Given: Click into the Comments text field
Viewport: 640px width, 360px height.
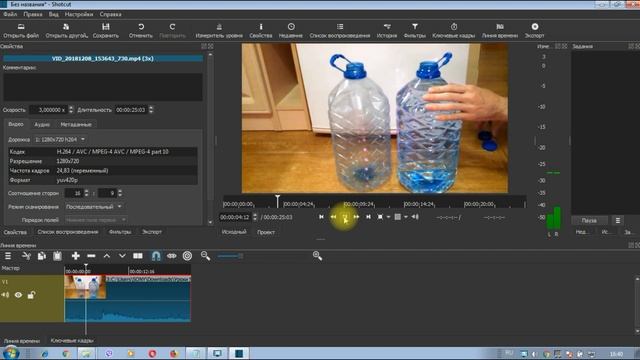Looking at the screenshot, I should 103,87.
